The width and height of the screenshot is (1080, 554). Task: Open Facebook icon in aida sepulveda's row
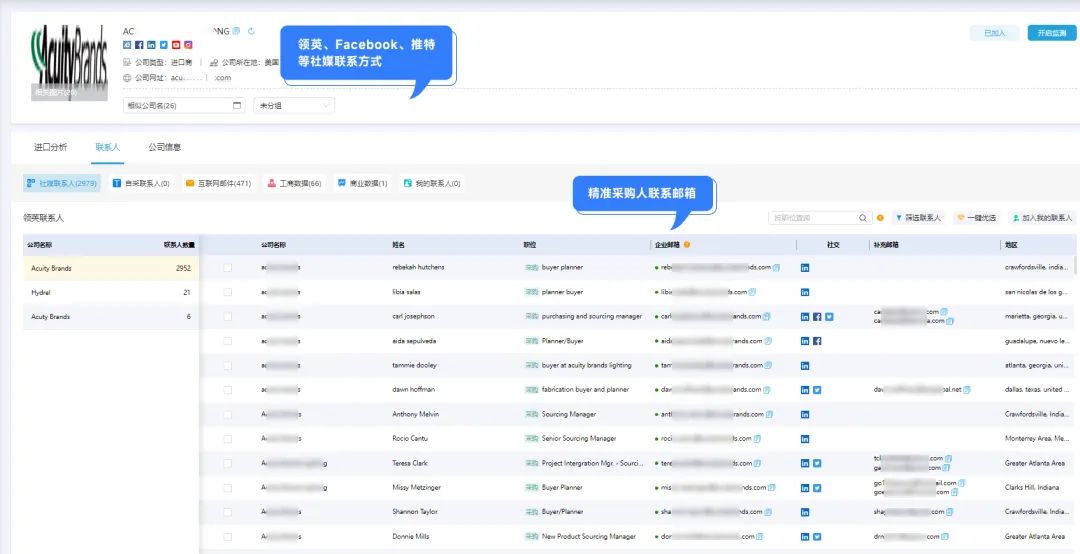point(817,341)
